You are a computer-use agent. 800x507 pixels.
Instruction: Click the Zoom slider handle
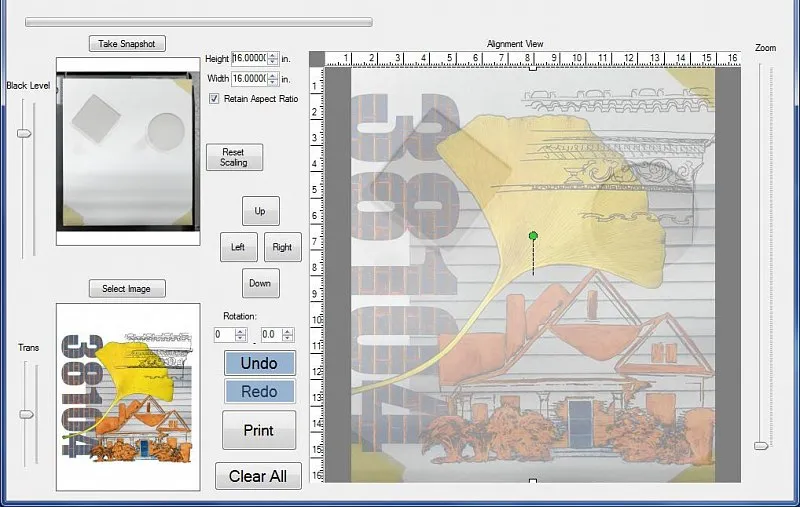[763, 445]
